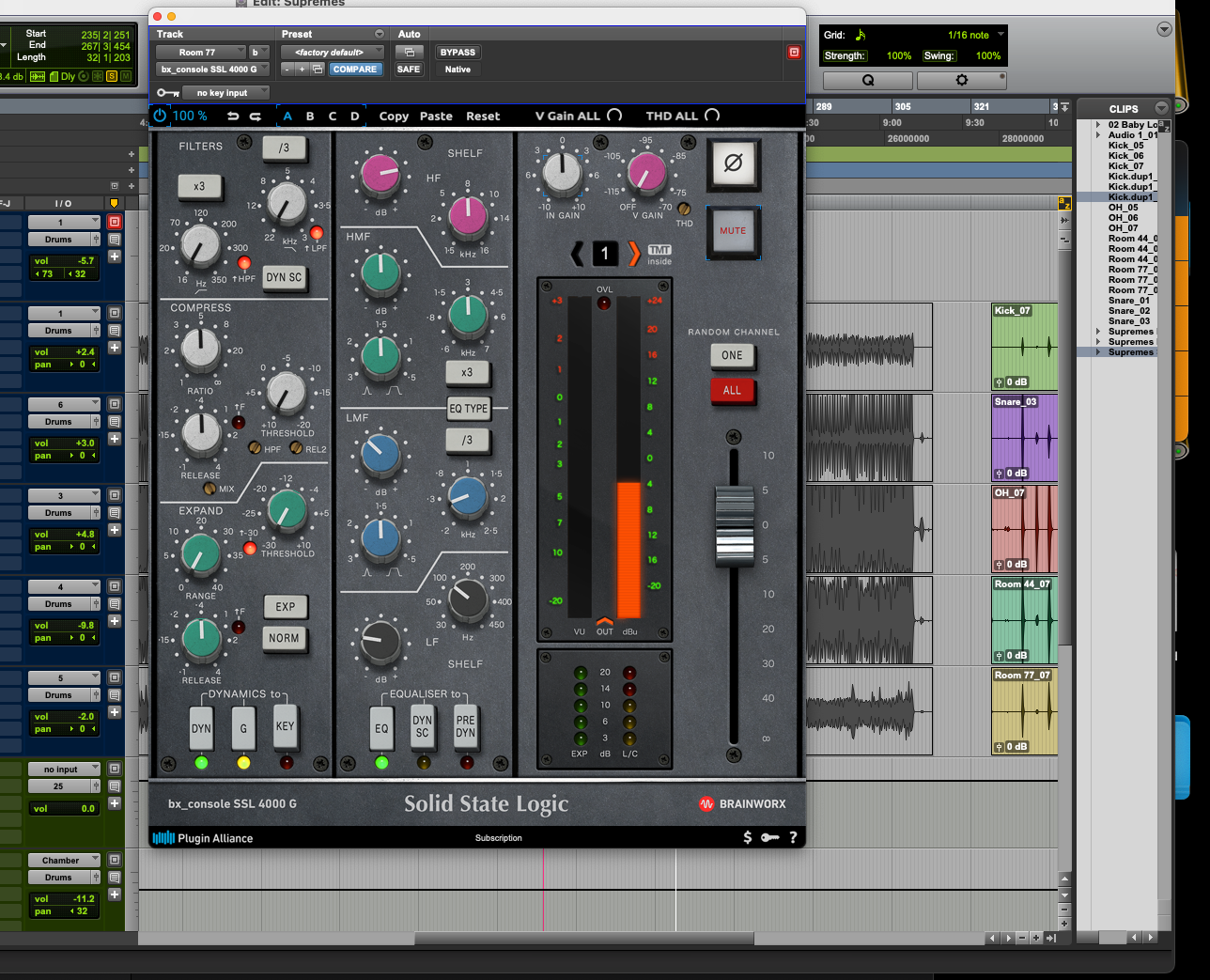This screenshot has height=980, width=1210.
Task: Select settings slot B
Action: (310, 117)
